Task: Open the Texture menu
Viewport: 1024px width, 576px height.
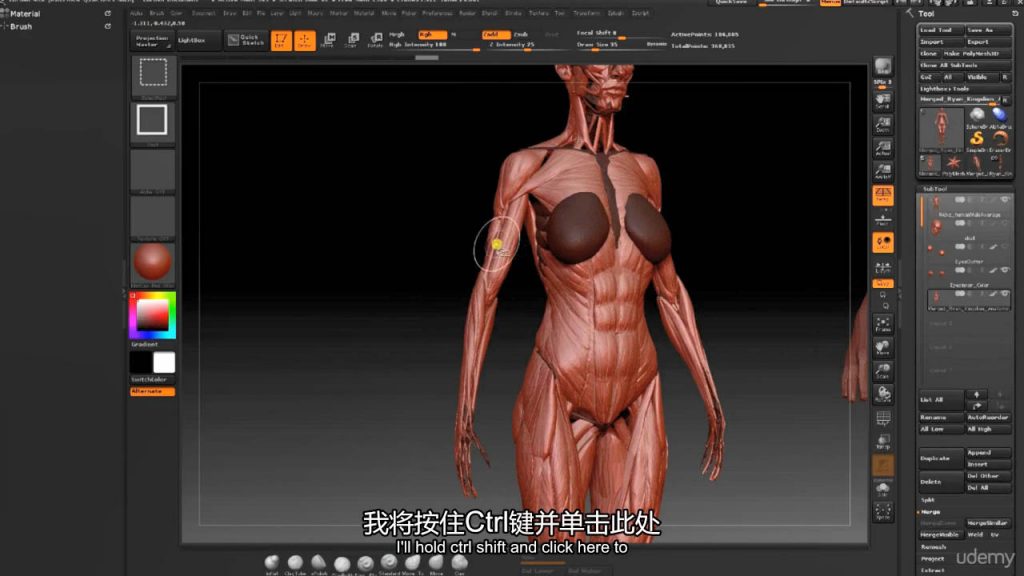Action: click(538, 13)
